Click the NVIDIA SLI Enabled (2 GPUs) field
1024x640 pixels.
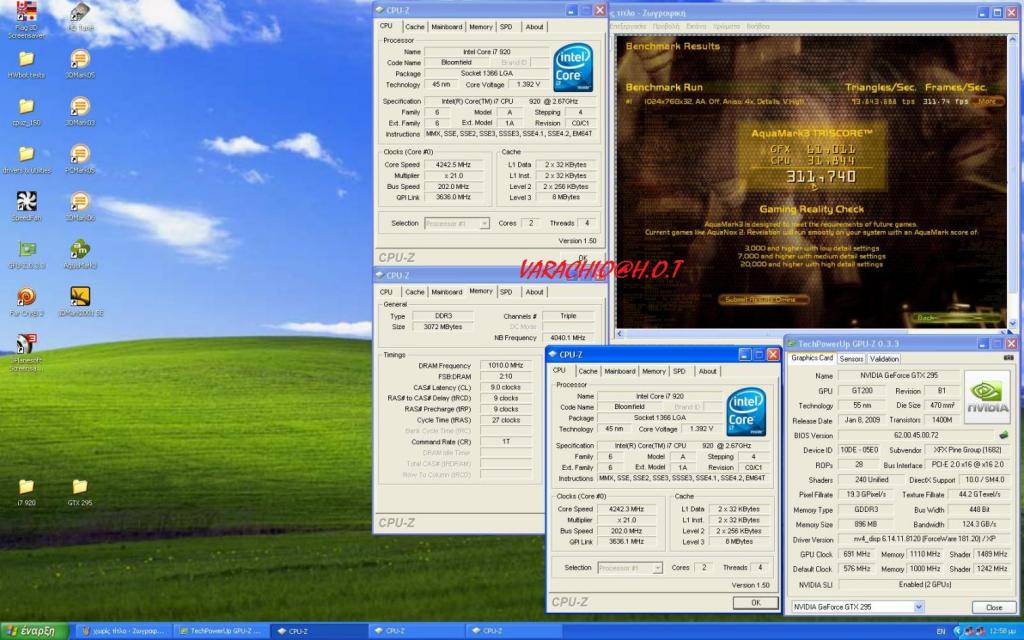923,584
